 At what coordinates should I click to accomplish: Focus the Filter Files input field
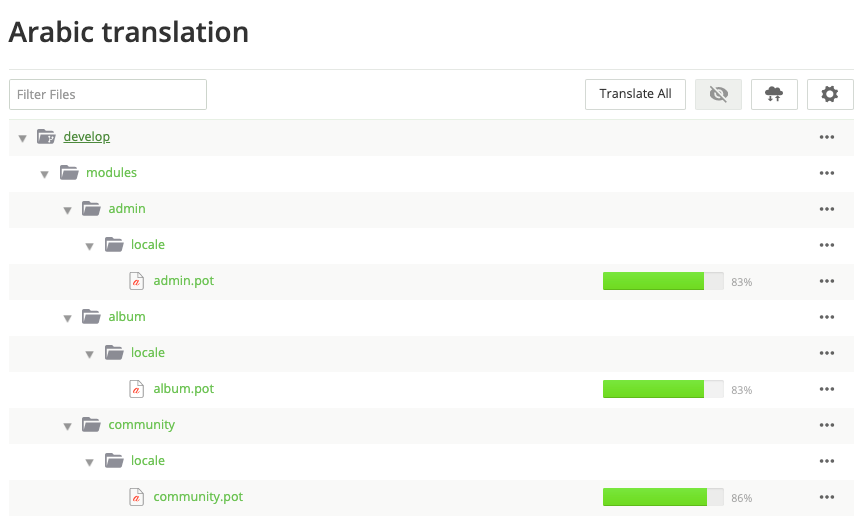coord(108,94)
